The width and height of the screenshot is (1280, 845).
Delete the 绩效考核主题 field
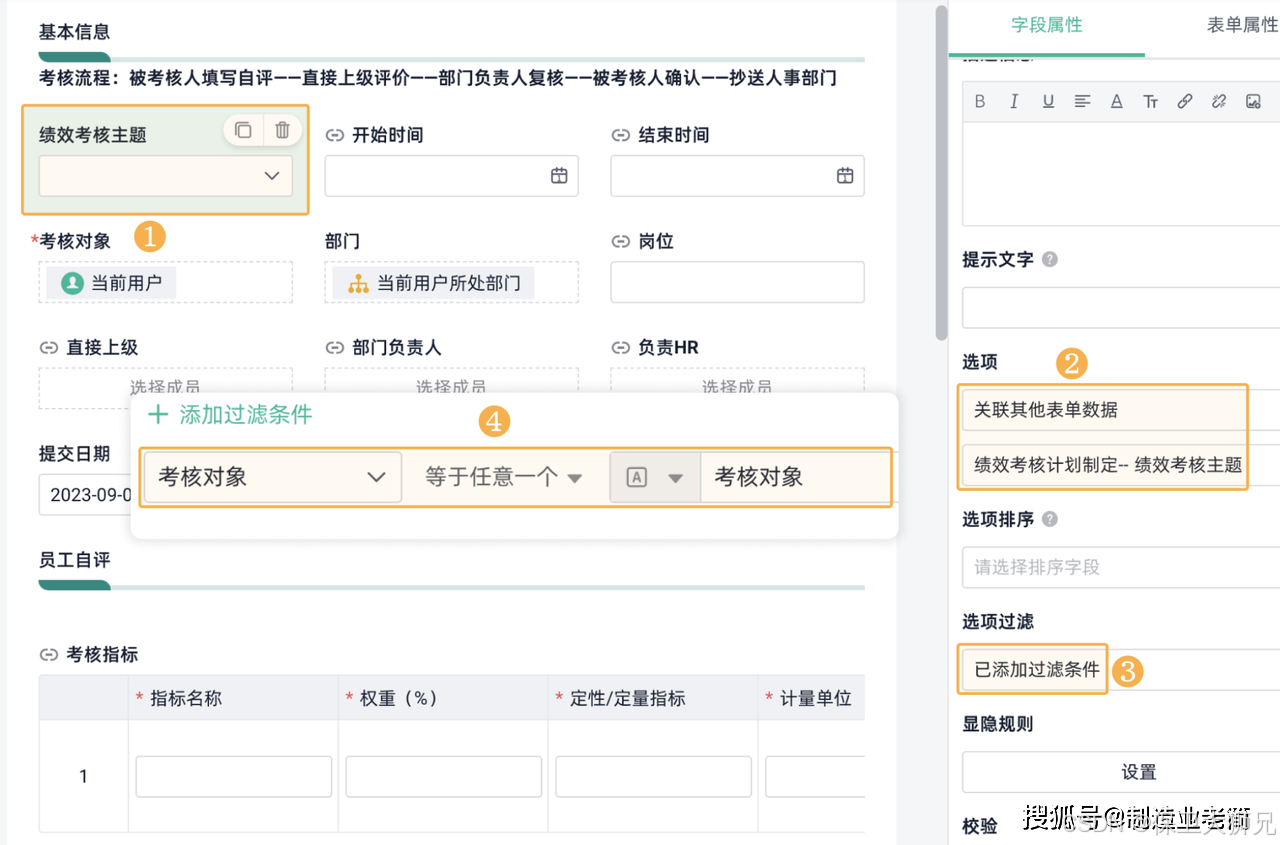pos(283,130)
